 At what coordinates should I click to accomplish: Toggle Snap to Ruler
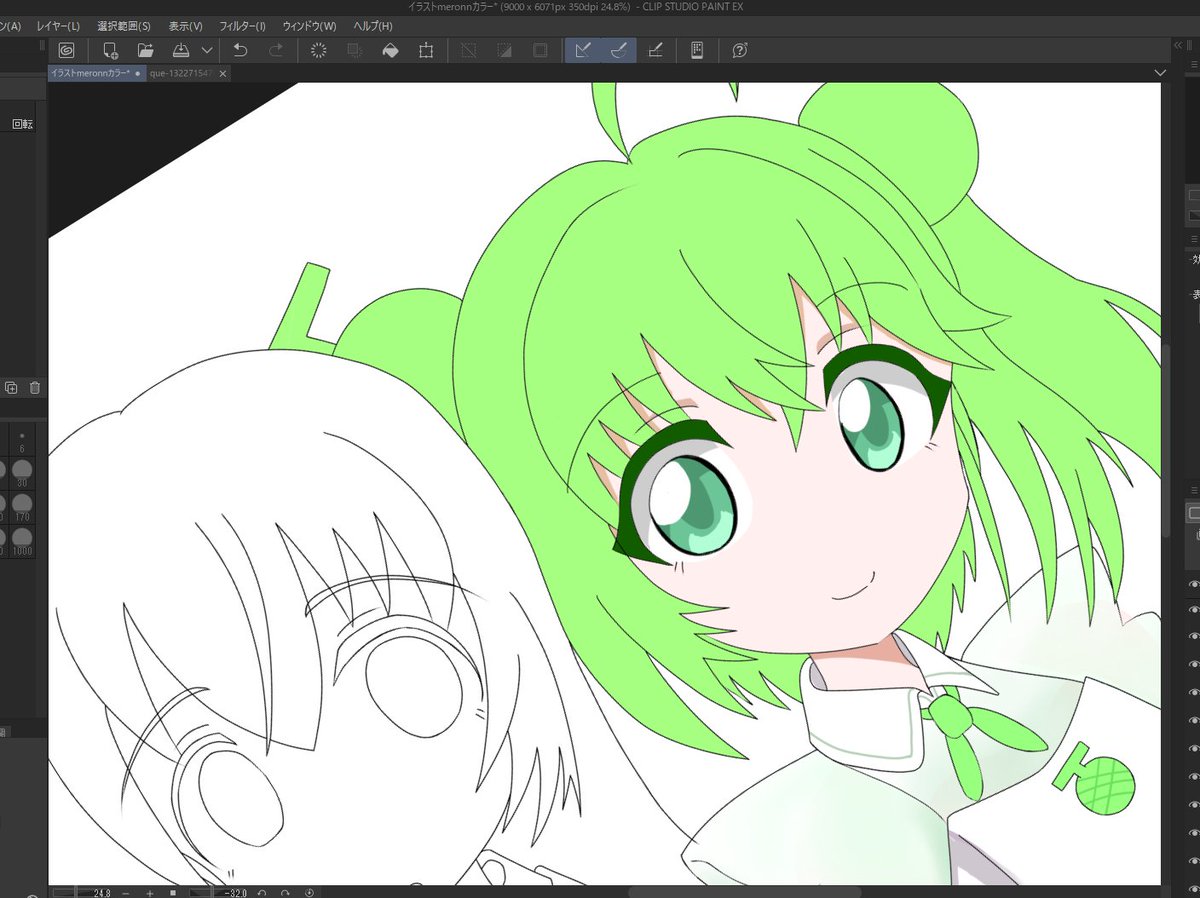pos(583,50)
